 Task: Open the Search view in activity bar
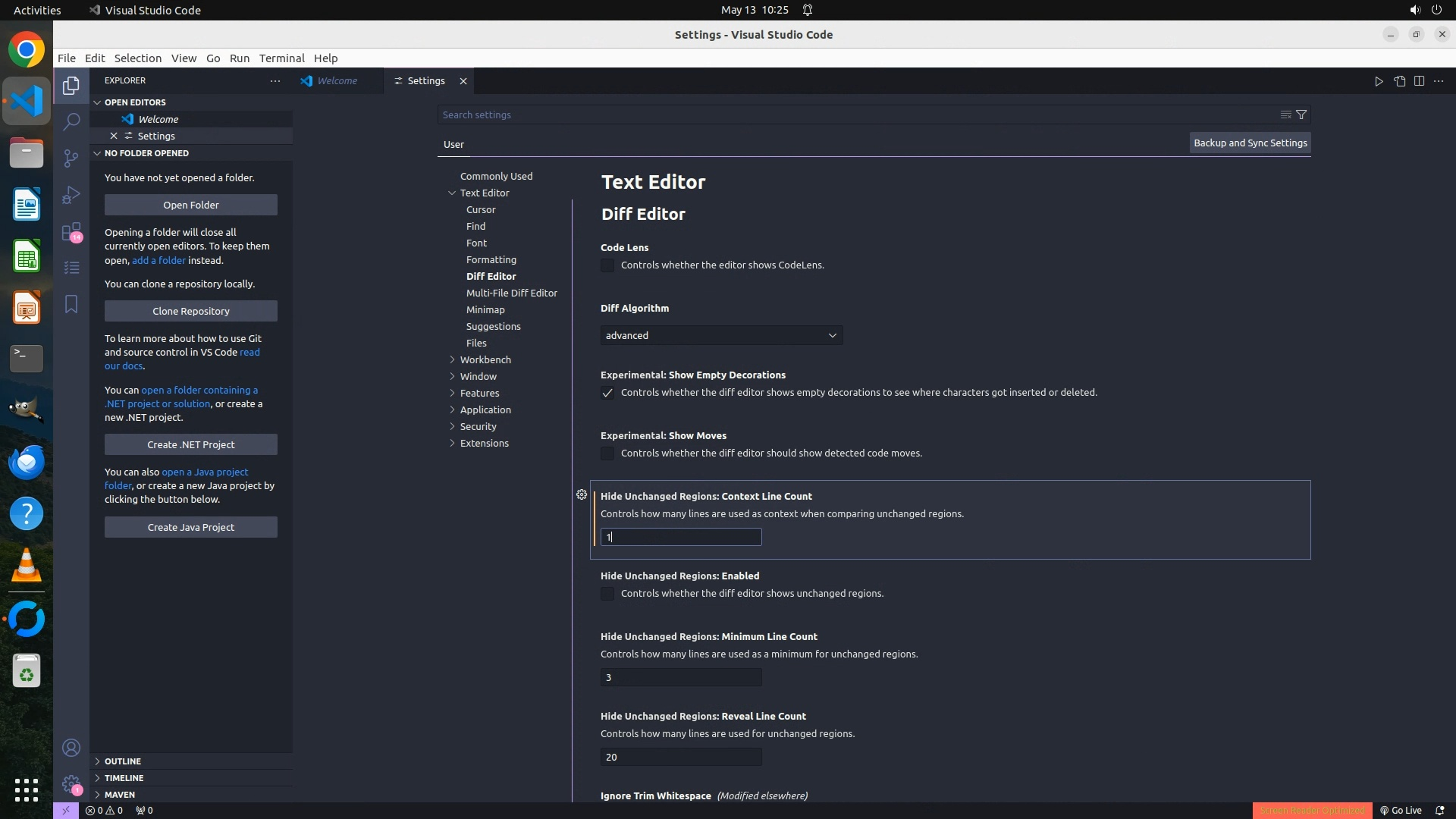tap(71, 121)
